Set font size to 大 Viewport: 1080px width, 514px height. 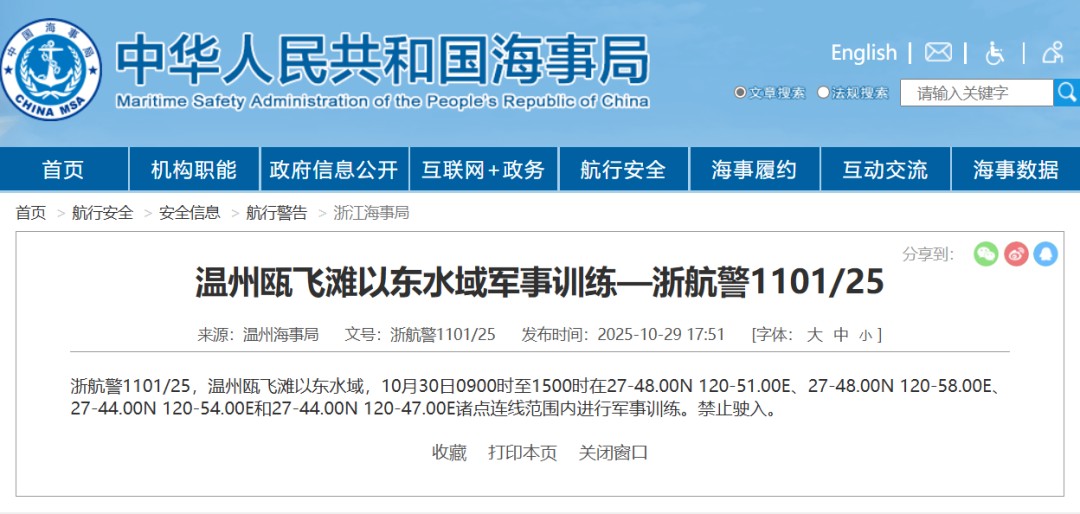point(815,335)
